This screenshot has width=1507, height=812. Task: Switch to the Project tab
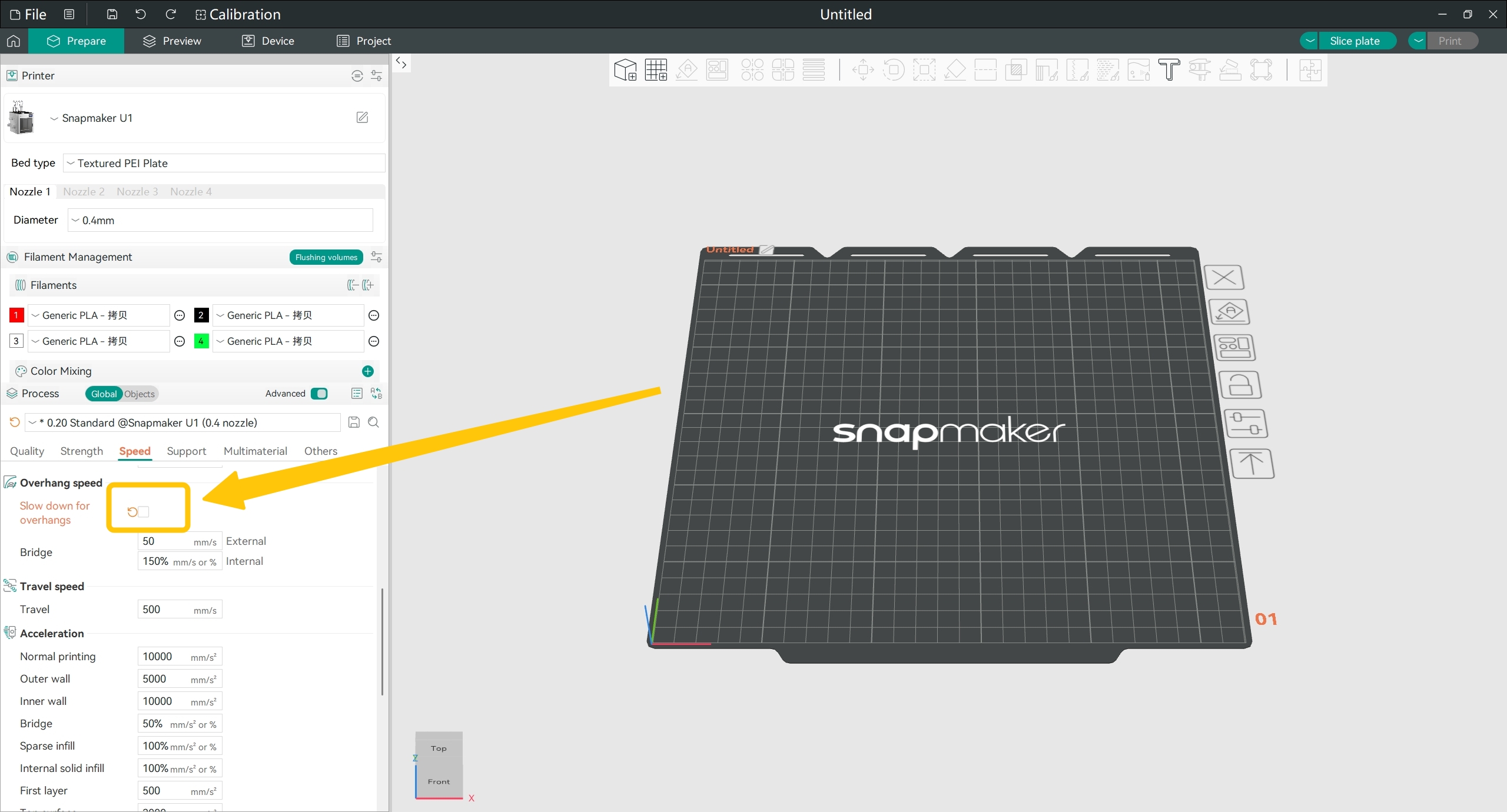pos(364,41)
